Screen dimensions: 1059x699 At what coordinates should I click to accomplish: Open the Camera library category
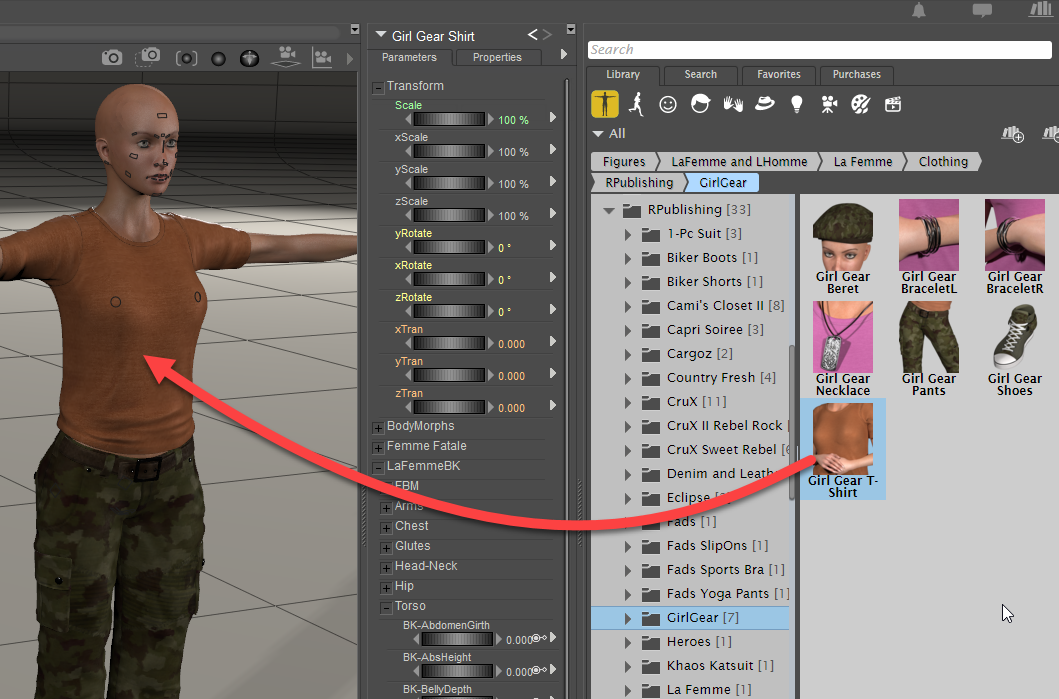coord(828,103)
